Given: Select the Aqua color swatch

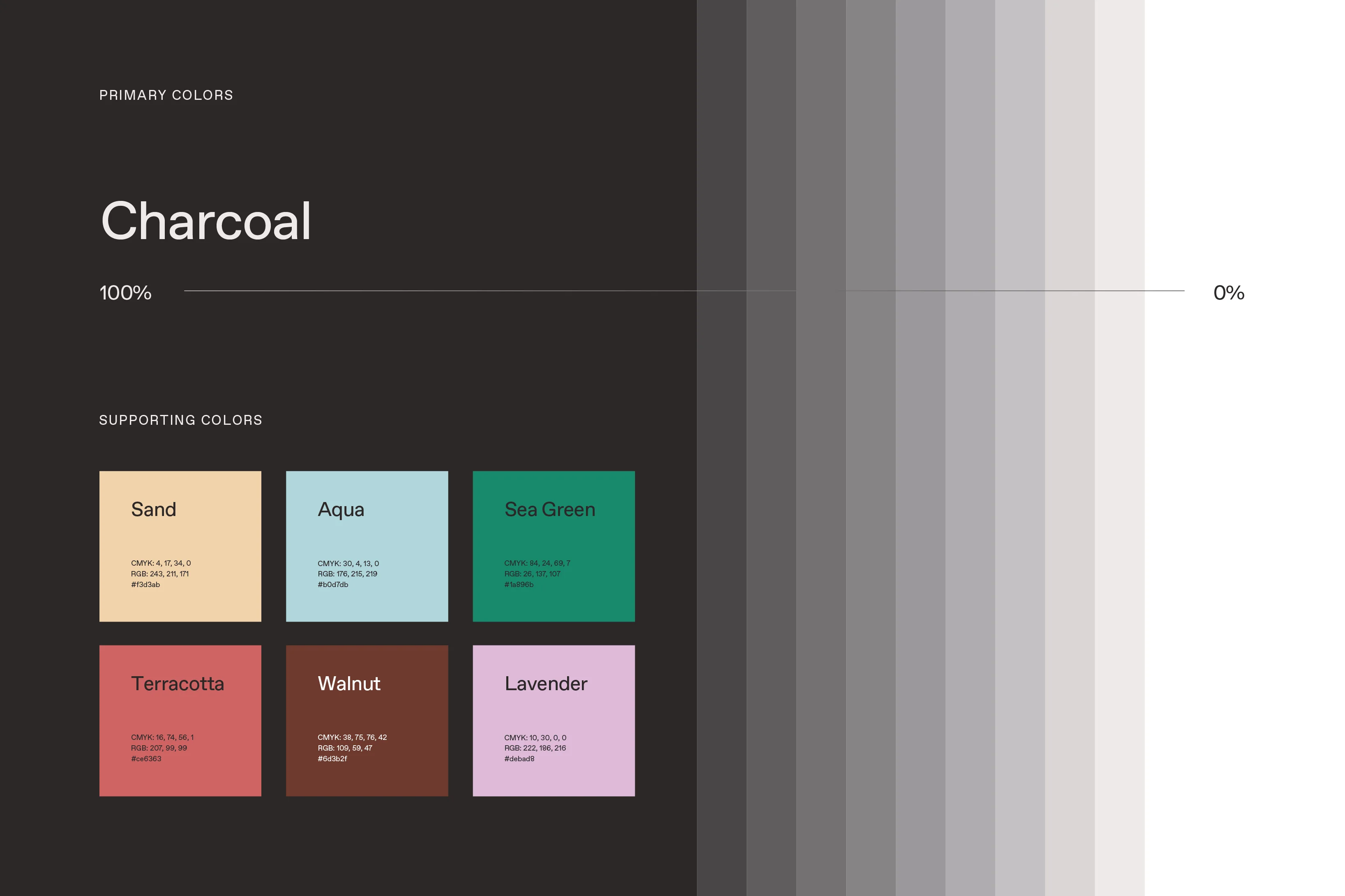Looking at the screenshot, I should (367, 546).
